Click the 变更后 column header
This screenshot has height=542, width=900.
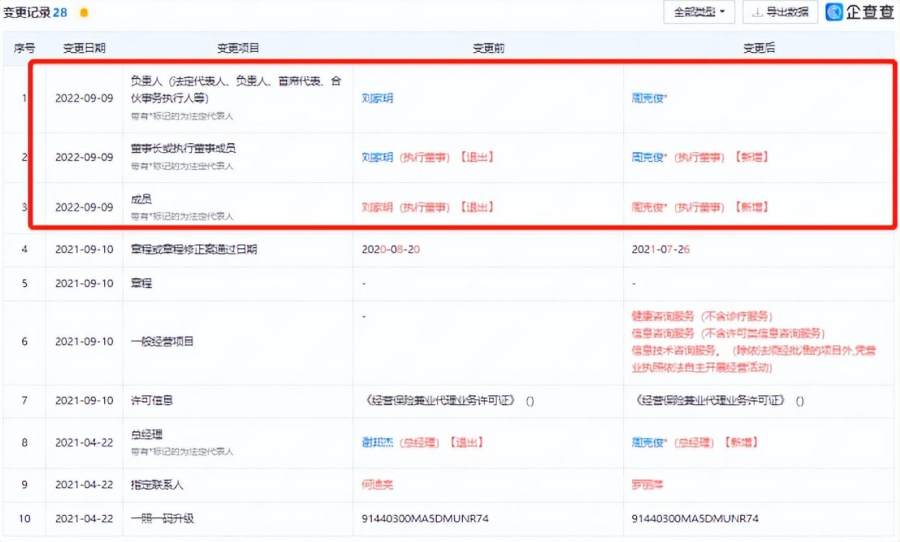[759, 48]
